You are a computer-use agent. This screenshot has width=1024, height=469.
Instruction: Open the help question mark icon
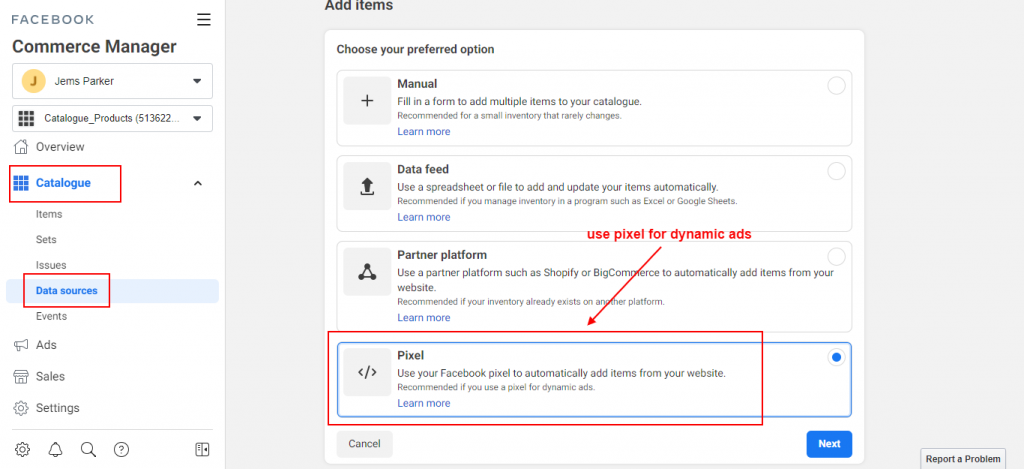coord(121,449)
